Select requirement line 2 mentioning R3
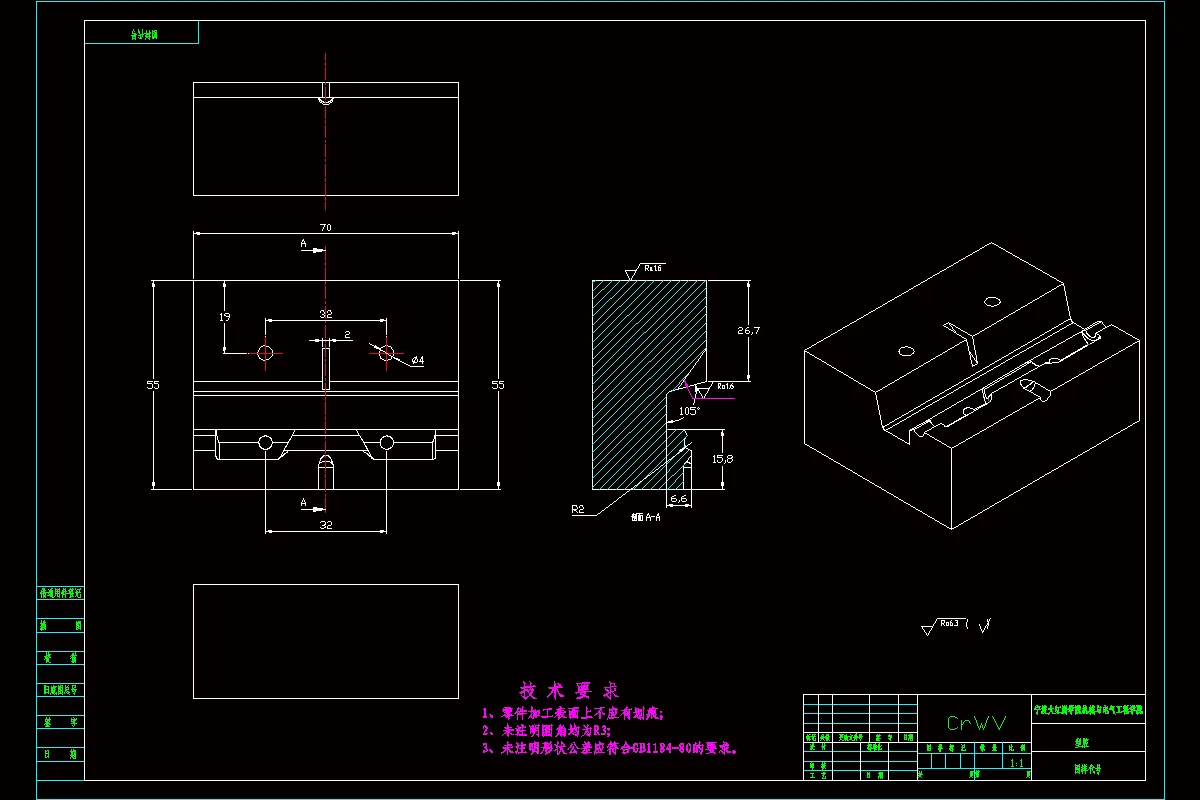The image size is (1200, 800). click(546, 731)
